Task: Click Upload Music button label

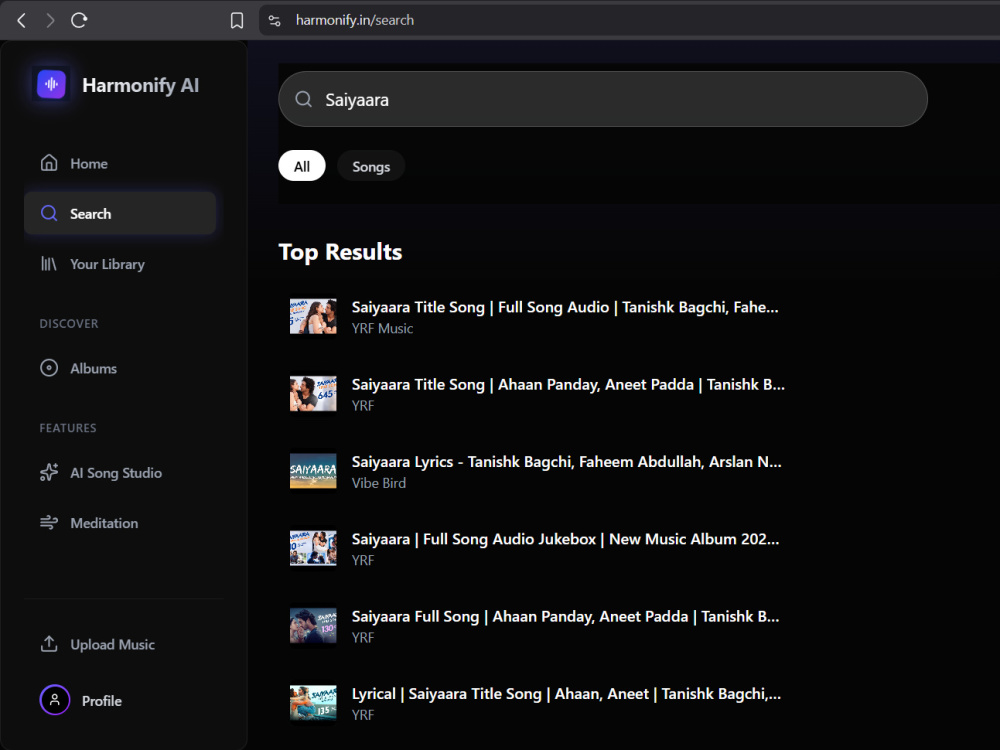Action: (x=112, y=645)
